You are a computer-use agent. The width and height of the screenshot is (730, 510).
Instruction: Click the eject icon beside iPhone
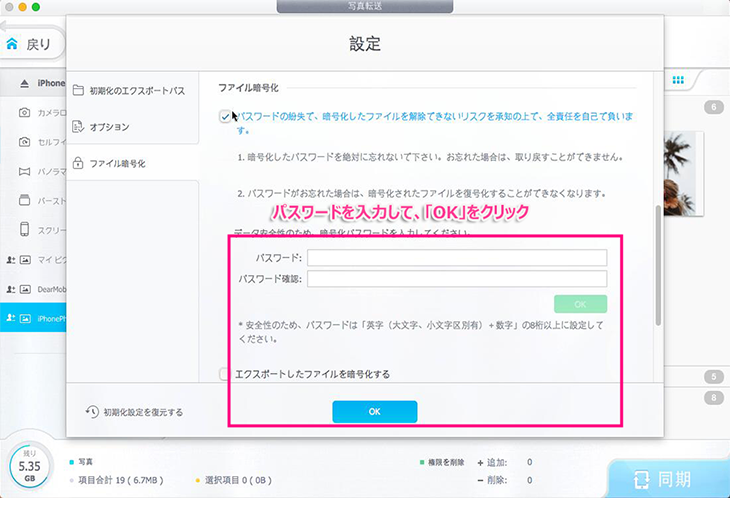point(24,83)
